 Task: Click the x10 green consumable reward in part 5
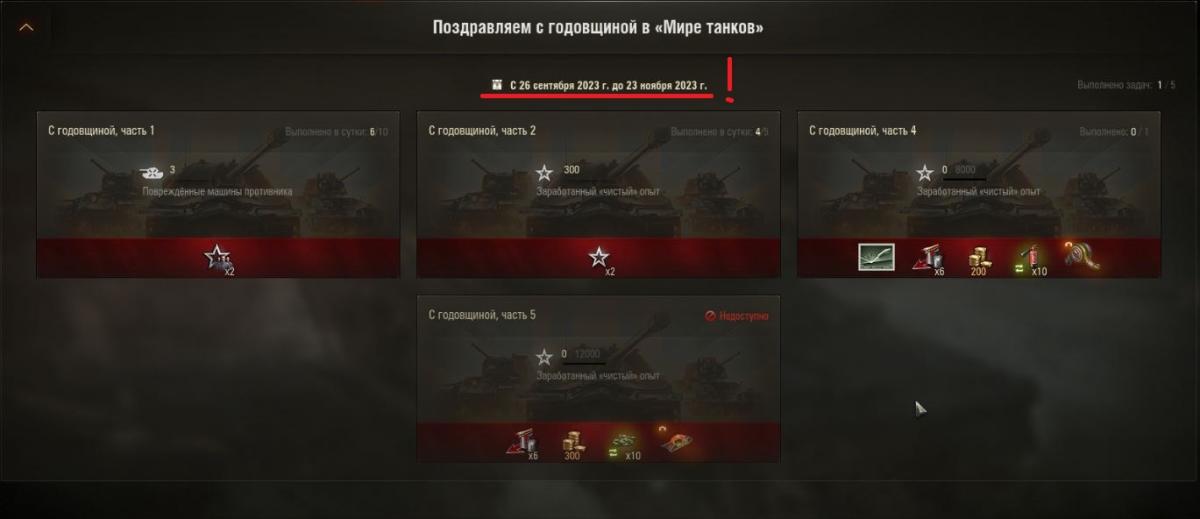point(625,443)
